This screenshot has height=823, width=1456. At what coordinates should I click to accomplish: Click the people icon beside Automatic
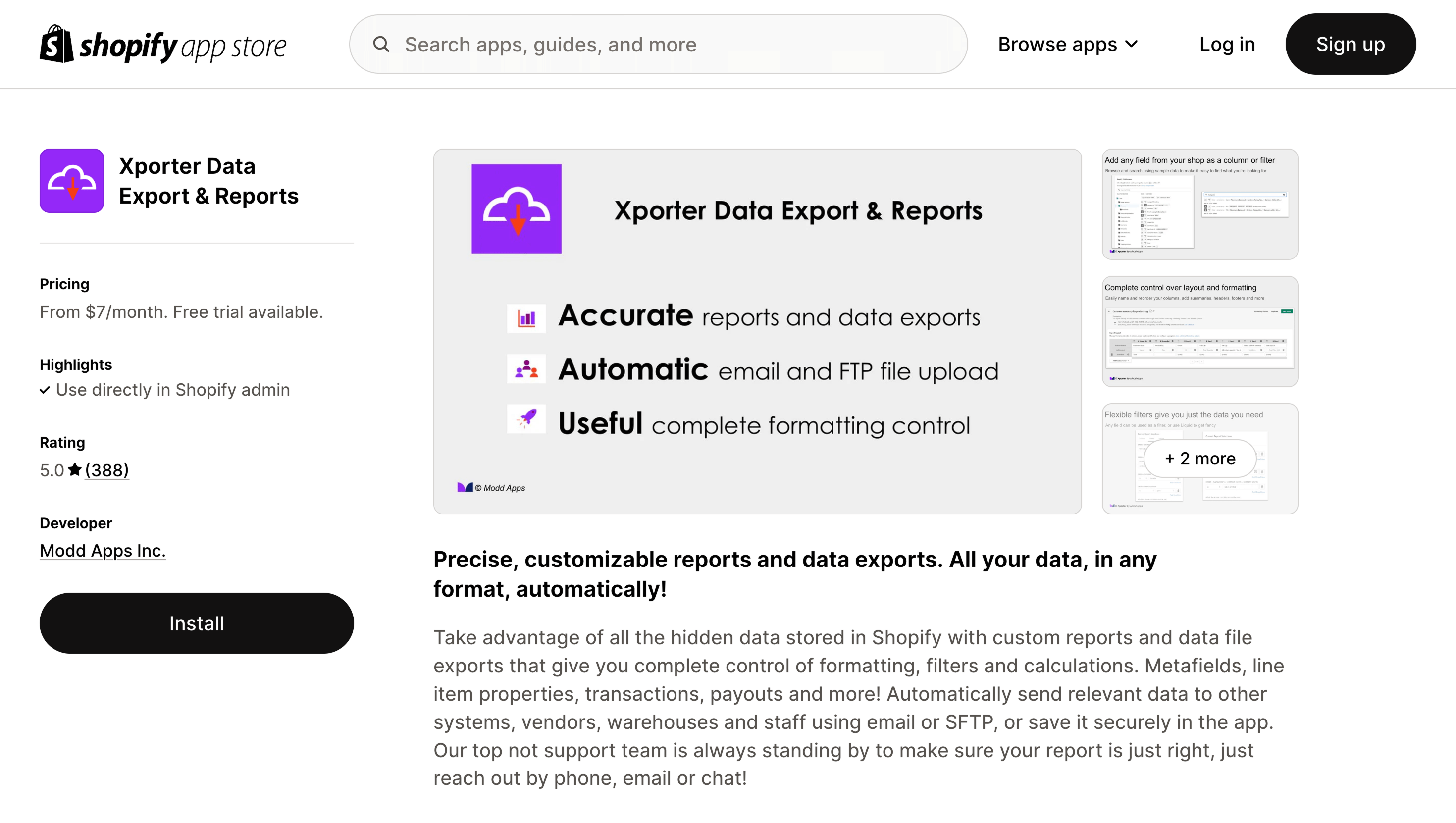click(526, 370)
